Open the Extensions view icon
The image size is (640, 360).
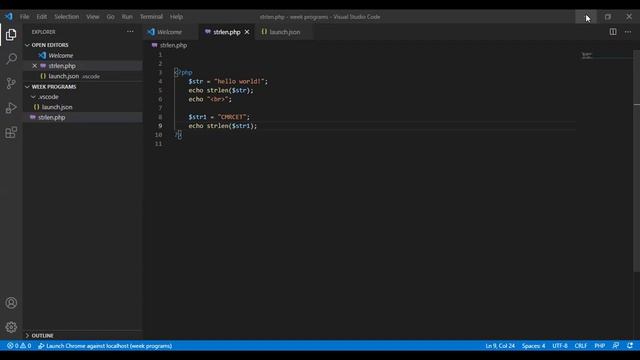[x=11, y=132]
